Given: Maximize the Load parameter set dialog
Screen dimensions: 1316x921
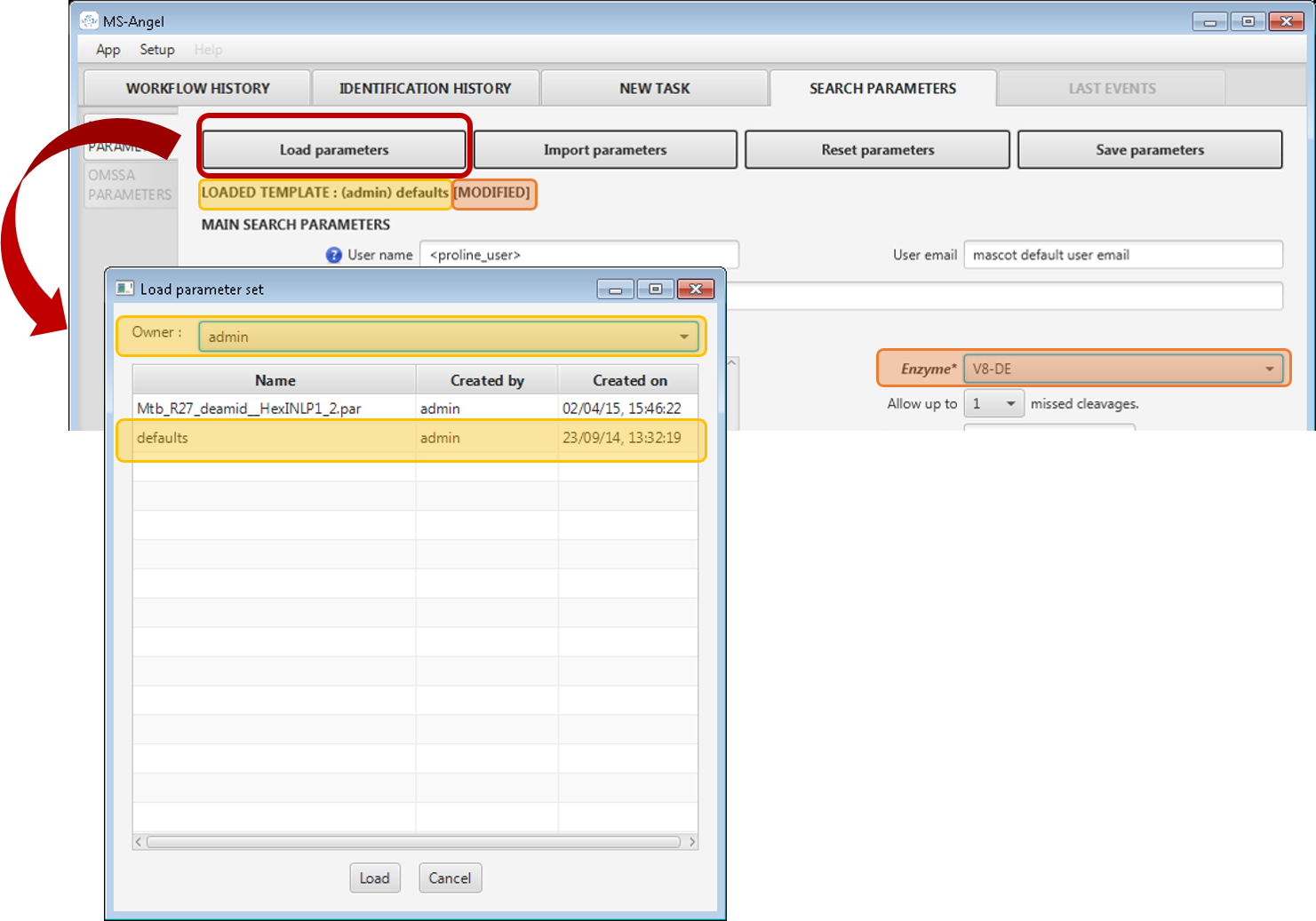Looking at the screenshot, I should [656, 289].
